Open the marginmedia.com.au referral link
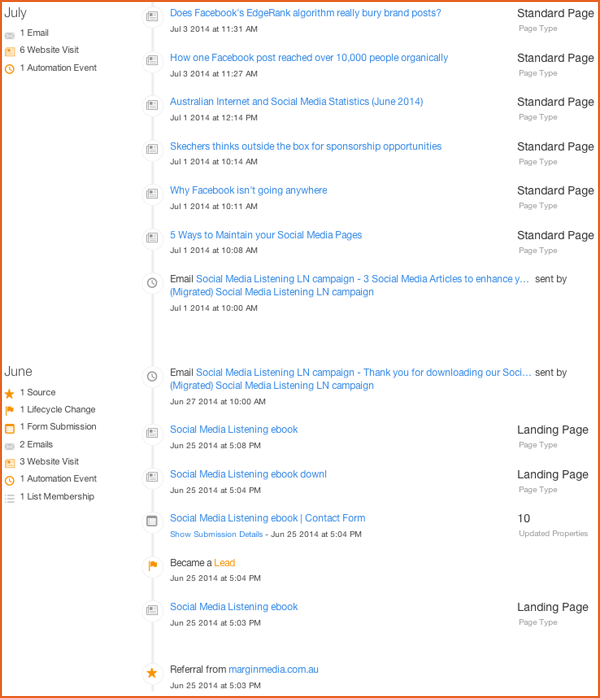 point(273,670)
